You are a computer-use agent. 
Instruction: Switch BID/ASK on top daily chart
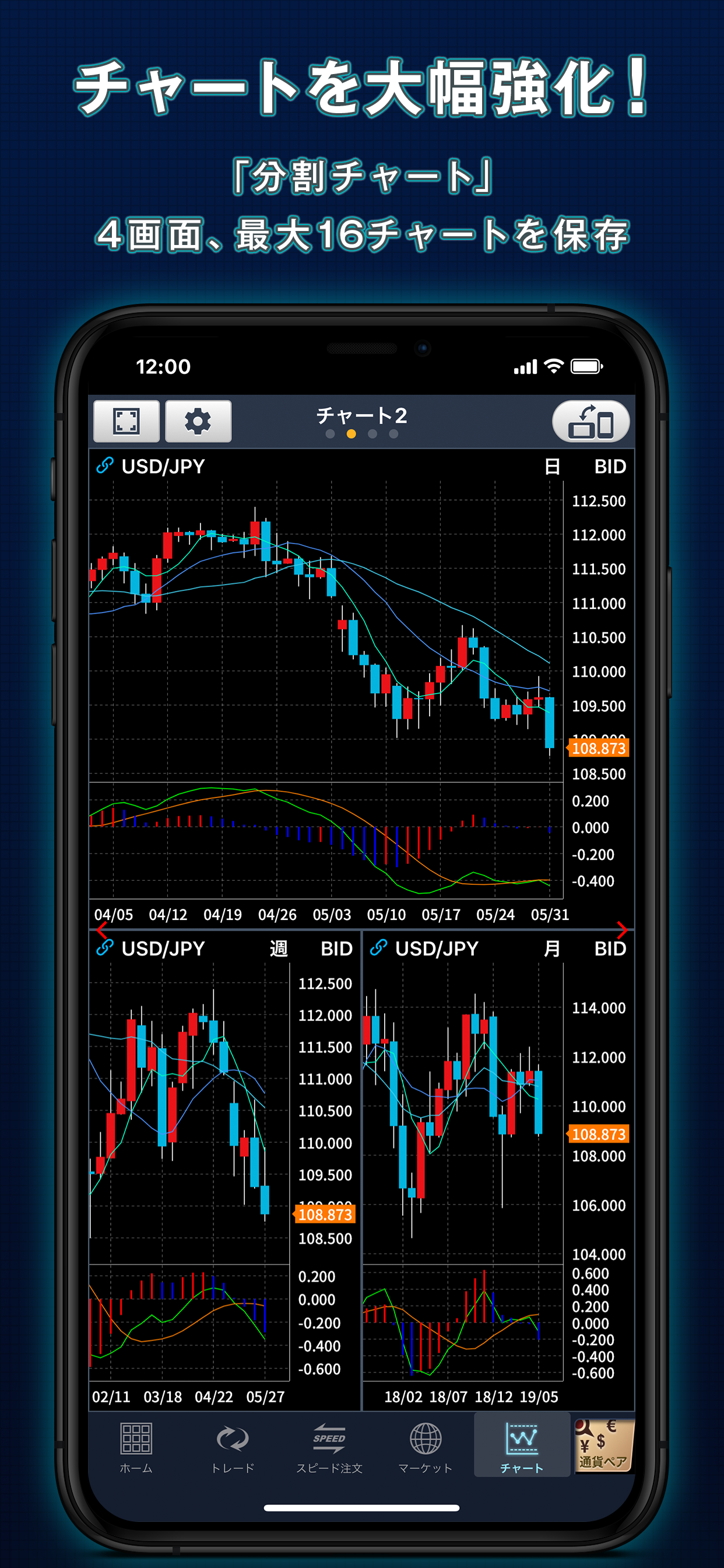click(x=610, y=467)
